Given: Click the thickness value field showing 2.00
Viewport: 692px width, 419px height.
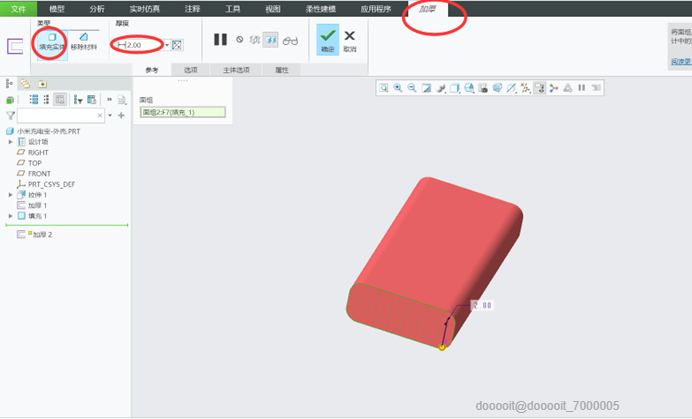Looking at the screenshot, I should [140, 45].
